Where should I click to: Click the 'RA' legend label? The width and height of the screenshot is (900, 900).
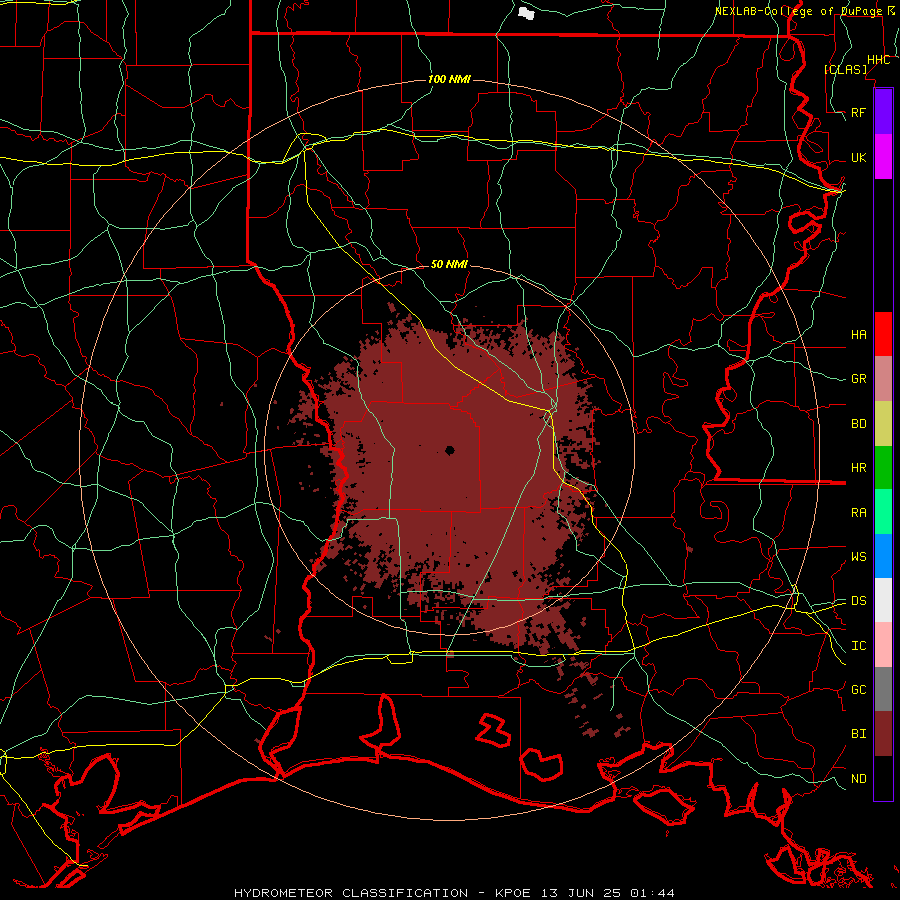(858, 513)
